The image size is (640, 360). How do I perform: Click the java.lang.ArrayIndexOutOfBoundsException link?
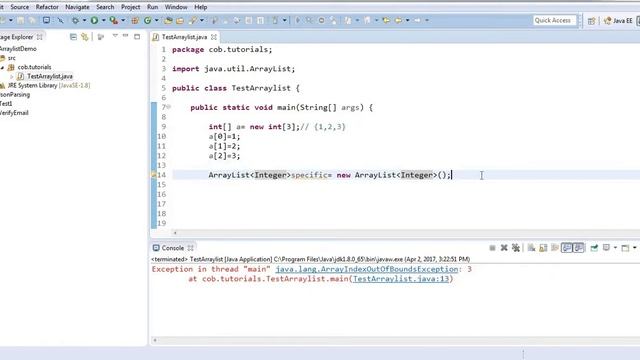(x=367, y=269)
